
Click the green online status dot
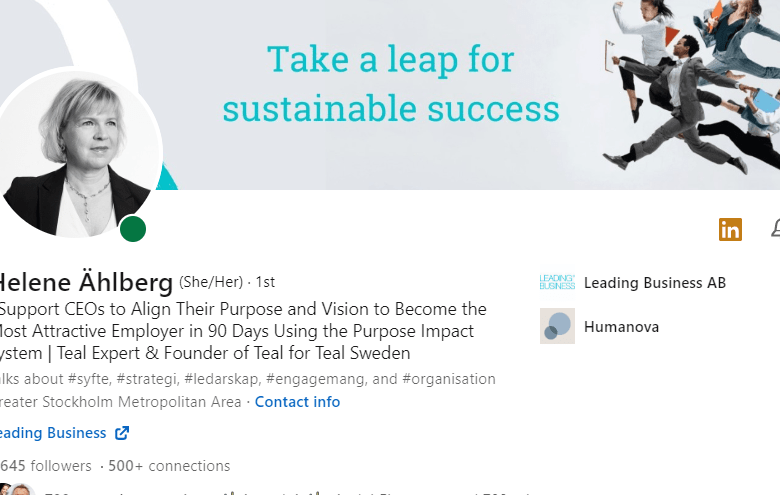coord(133,229)
